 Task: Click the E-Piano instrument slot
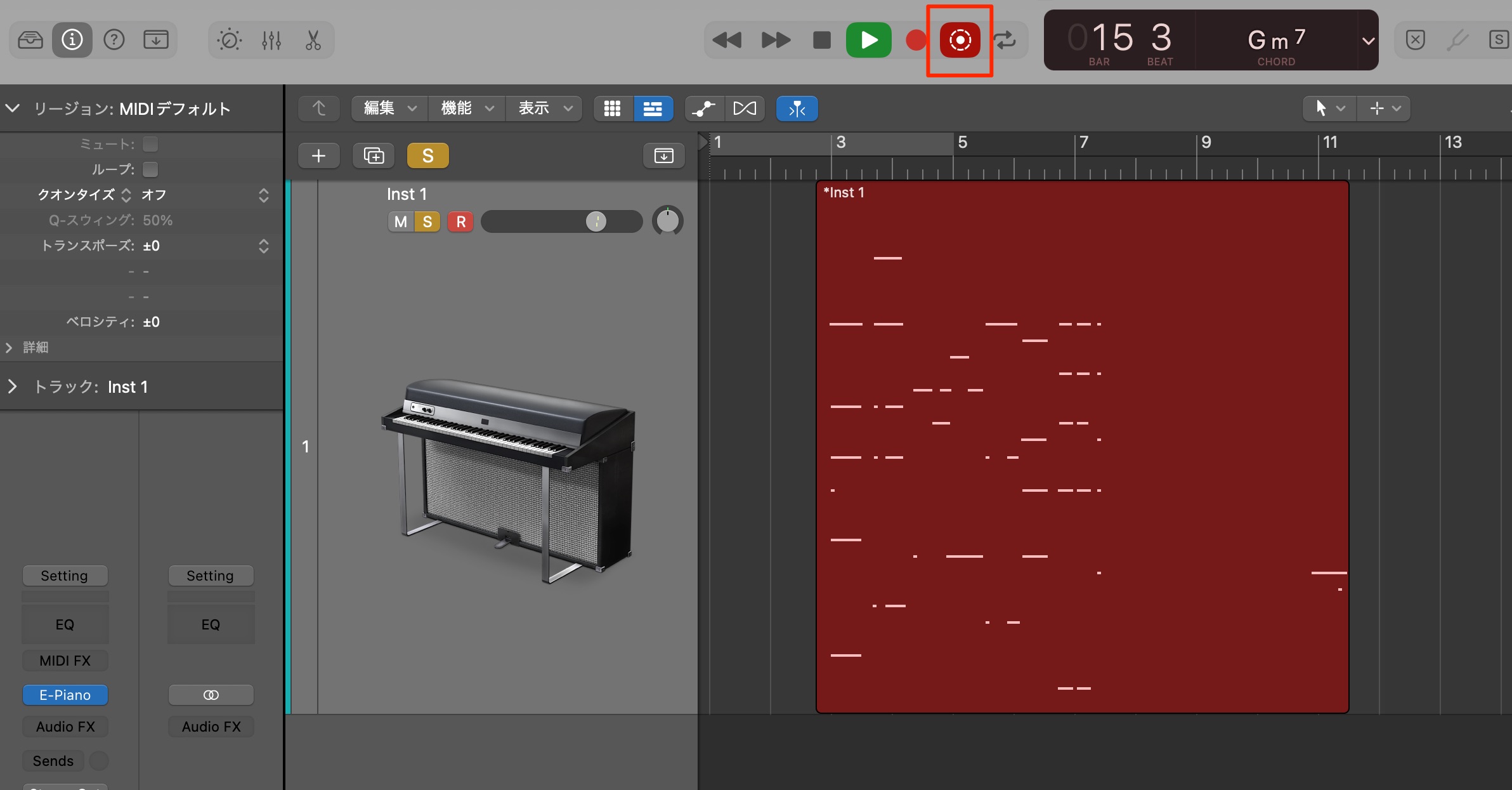(65, 695)
